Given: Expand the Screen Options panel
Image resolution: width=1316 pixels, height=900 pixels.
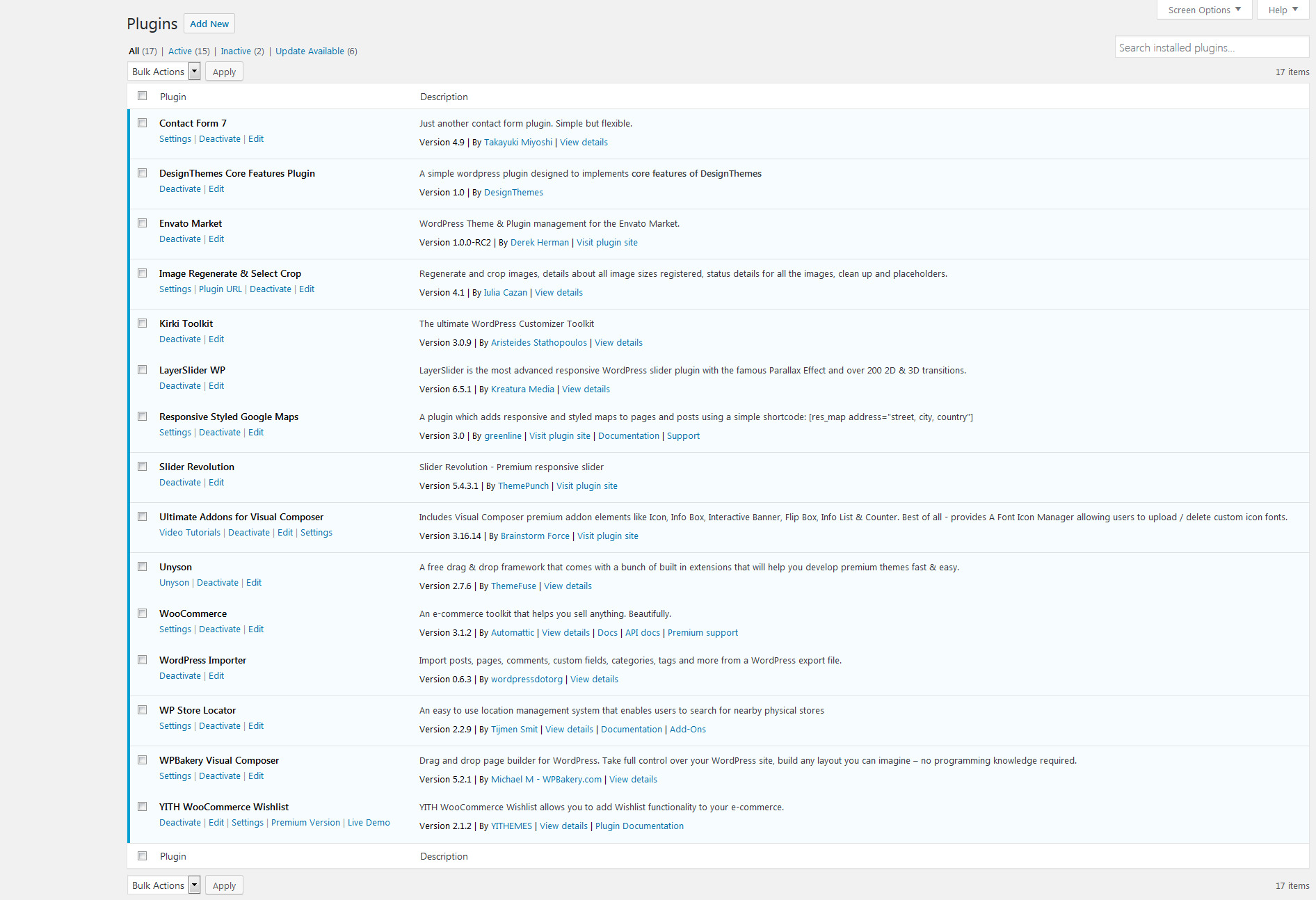Looking at the screenshot, I should 1203,10.
